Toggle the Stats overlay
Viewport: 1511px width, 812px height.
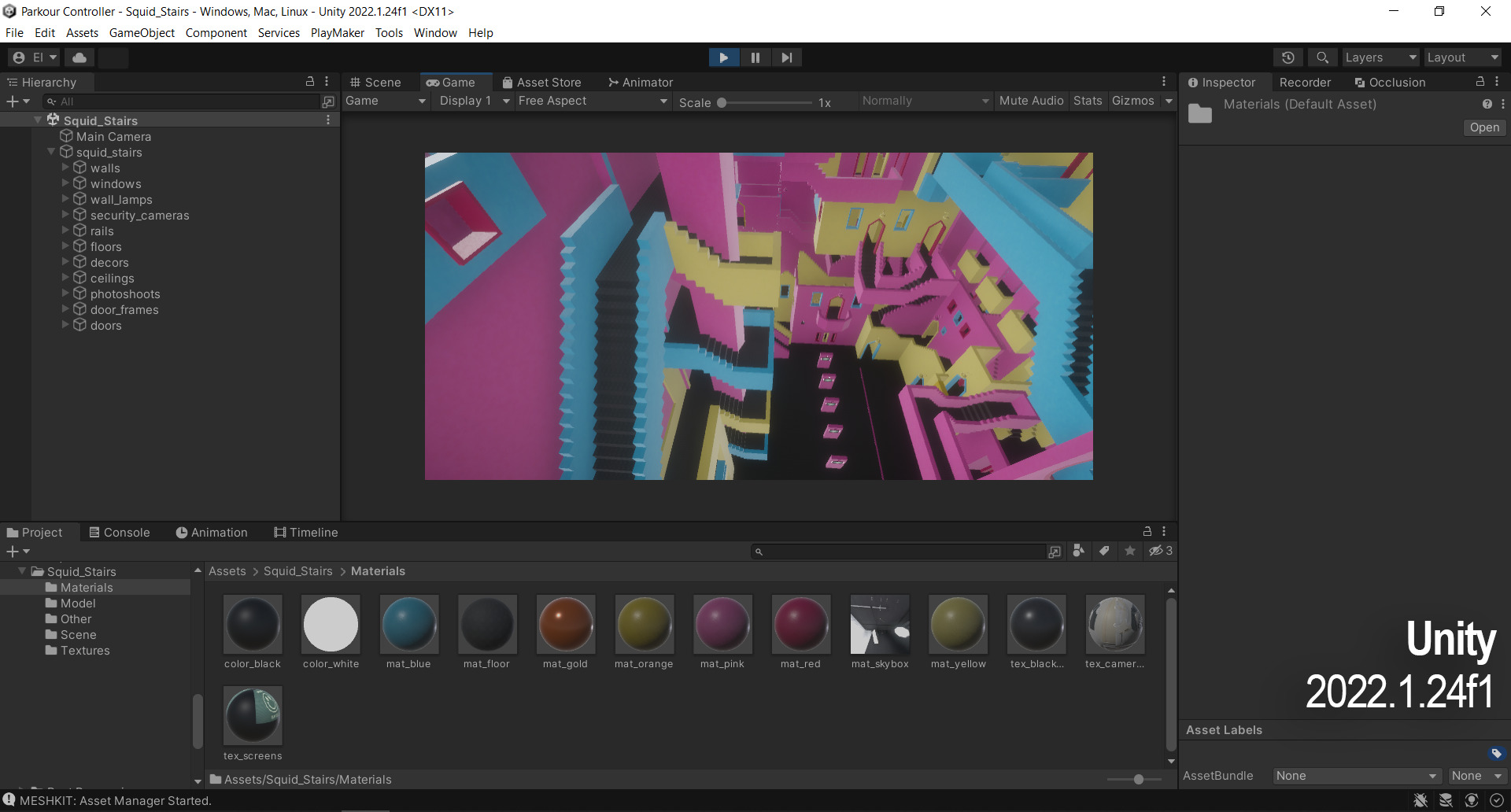[x=1088, y=101]
